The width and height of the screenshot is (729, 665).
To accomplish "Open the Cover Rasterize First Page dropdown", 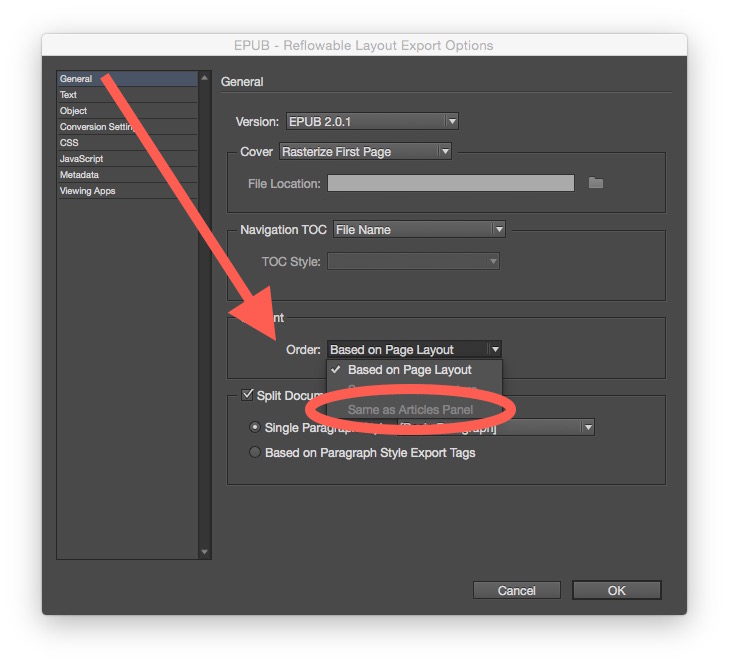I will click(365, 152).
